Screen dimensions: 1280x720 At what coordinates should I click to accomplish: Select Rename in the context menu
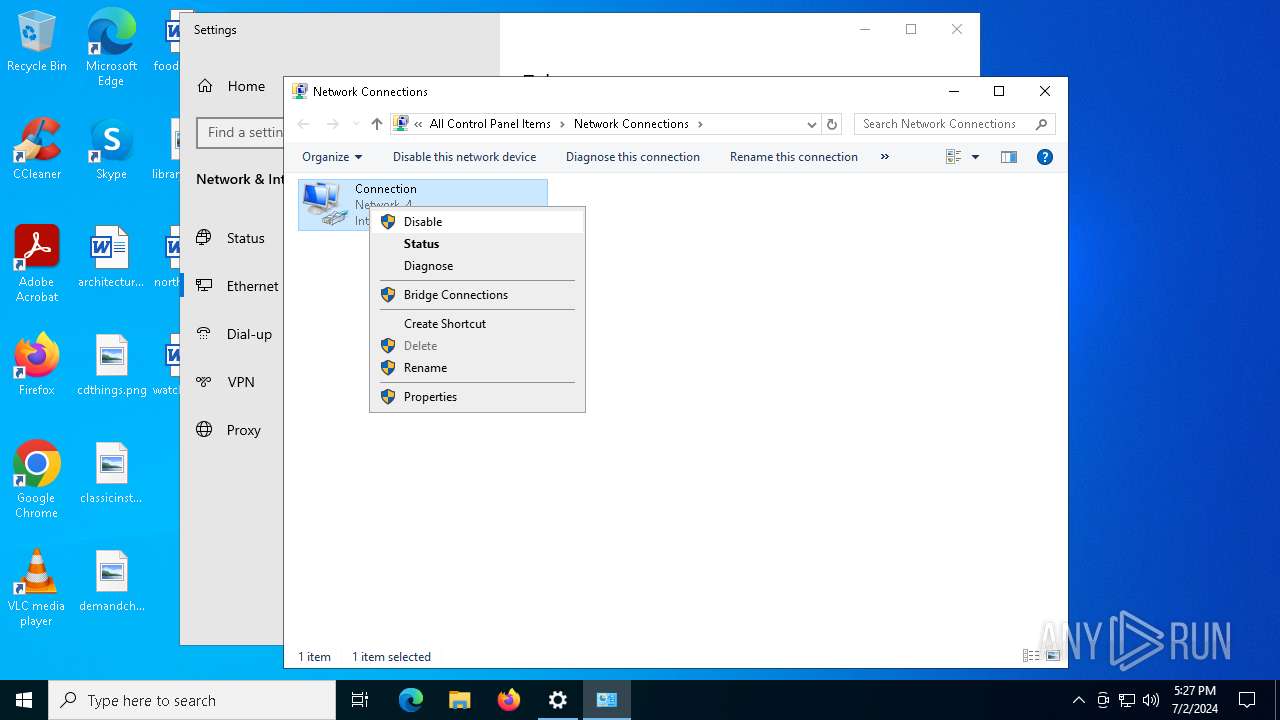(x=477, y=368)
